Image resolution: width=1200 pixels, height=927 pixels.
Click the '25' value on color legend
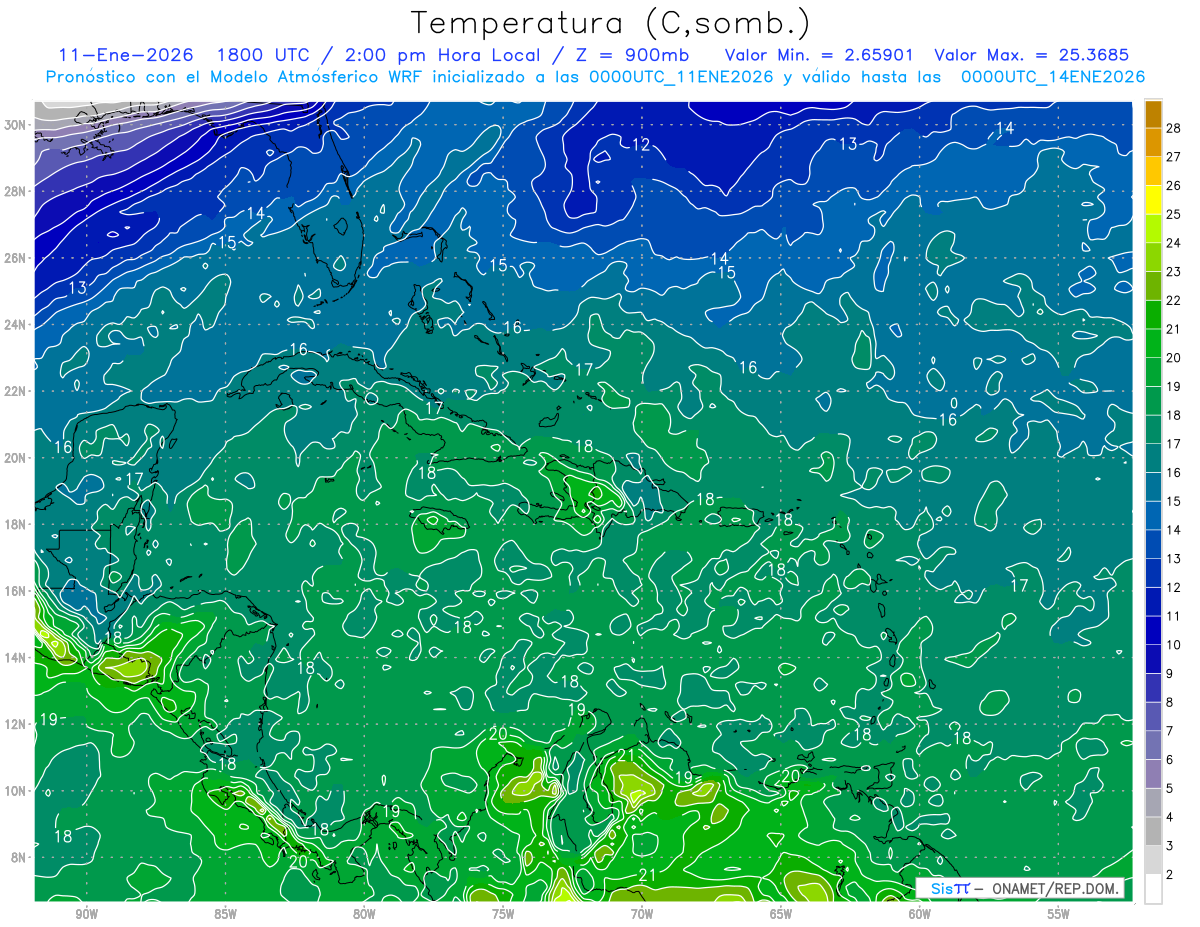click(1174, 214)
